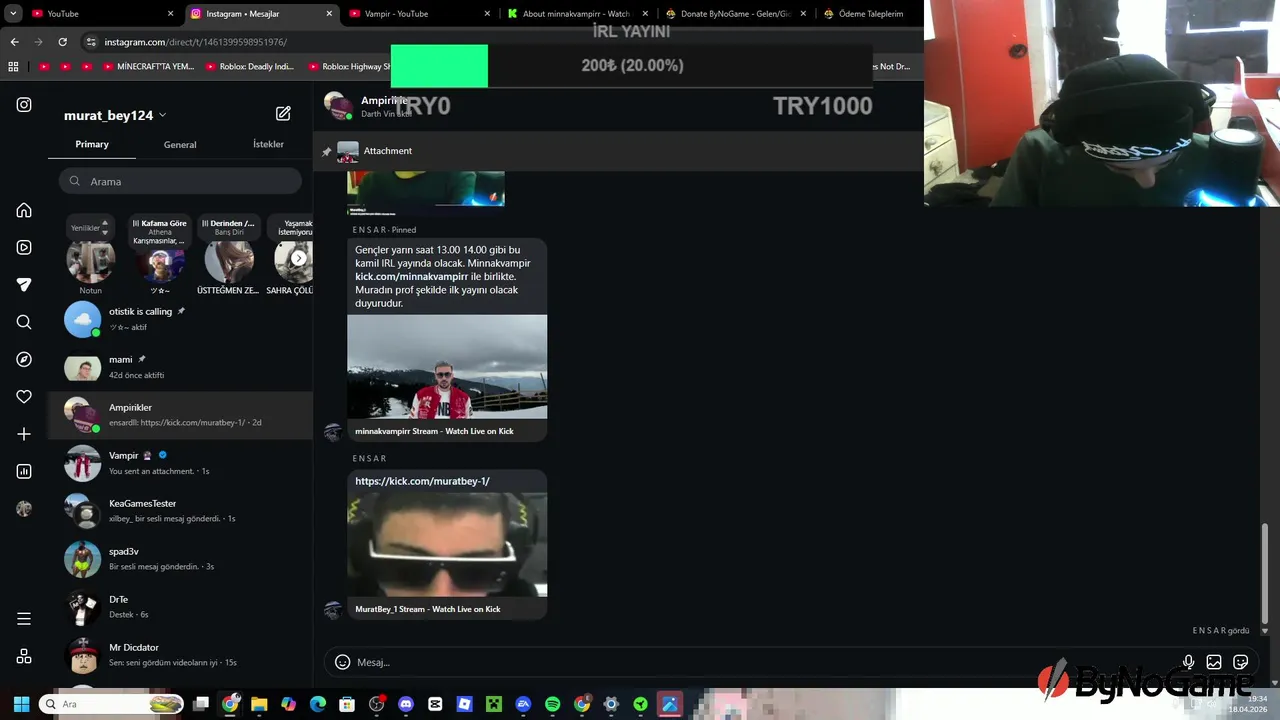This screenshot has width=1280, height=720.
Task: Open the Mr Dicdator conversation
Action: pos(181,655)
